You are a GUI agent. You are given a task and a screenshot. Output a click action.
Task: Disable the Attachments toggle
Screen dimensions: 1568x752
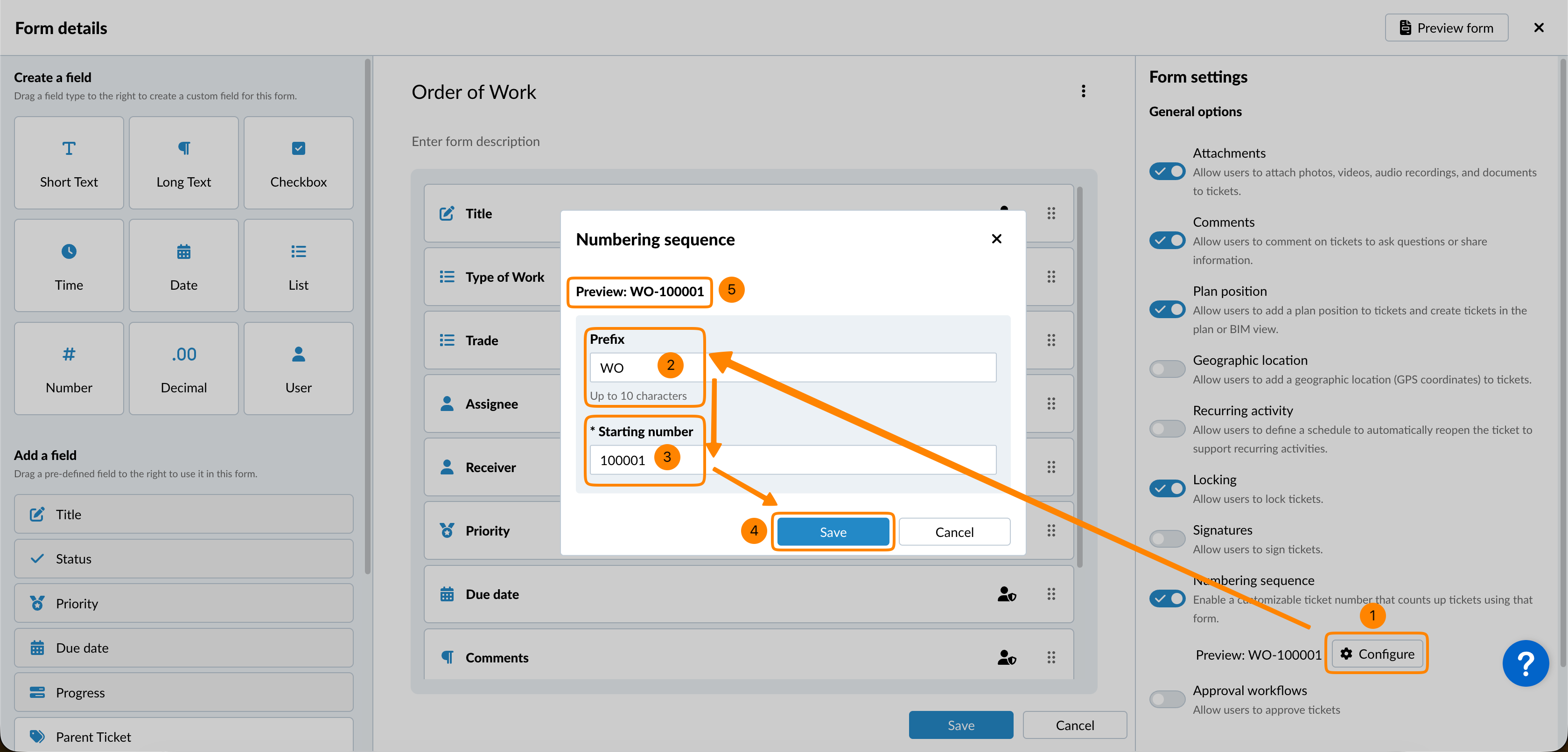coord(1167,172)
